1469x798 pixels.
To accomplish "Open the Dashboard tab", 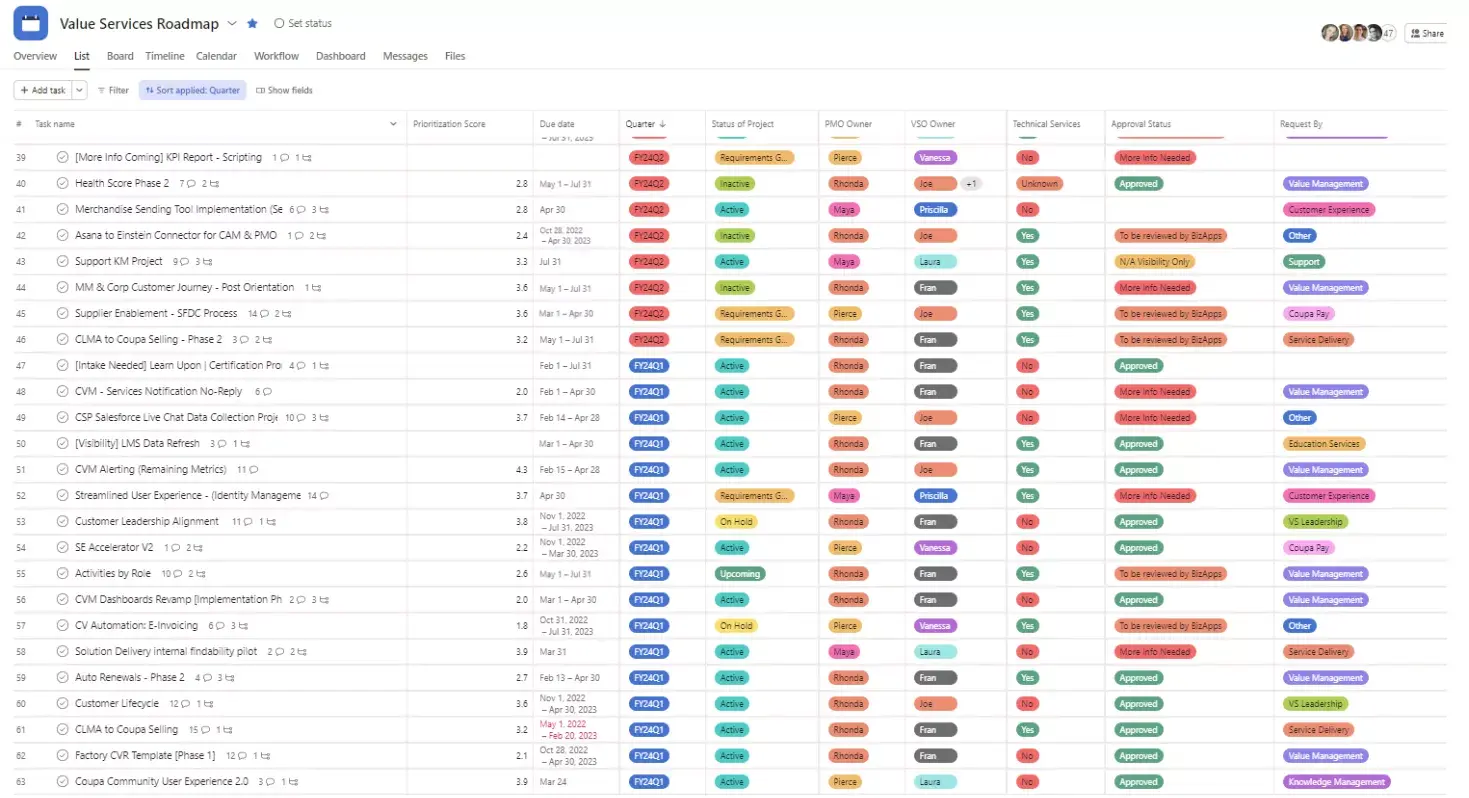I will pos(340,56).
